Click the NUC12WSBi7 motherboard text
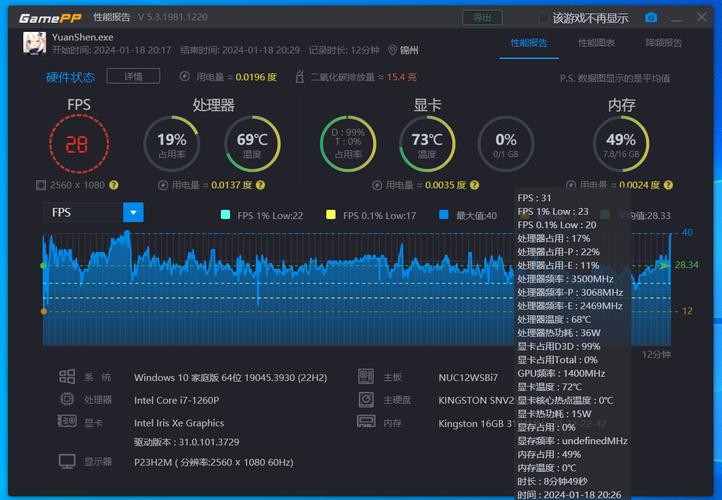The height and width of the screenshot is (500, 722). point(468,378)
